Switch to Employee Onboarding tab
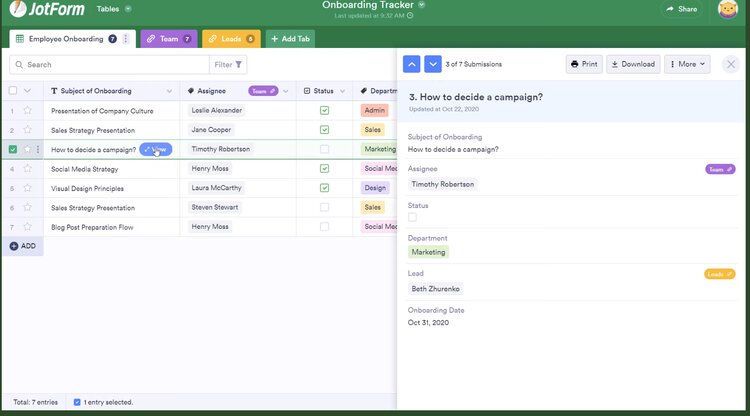 coord(66,39)
